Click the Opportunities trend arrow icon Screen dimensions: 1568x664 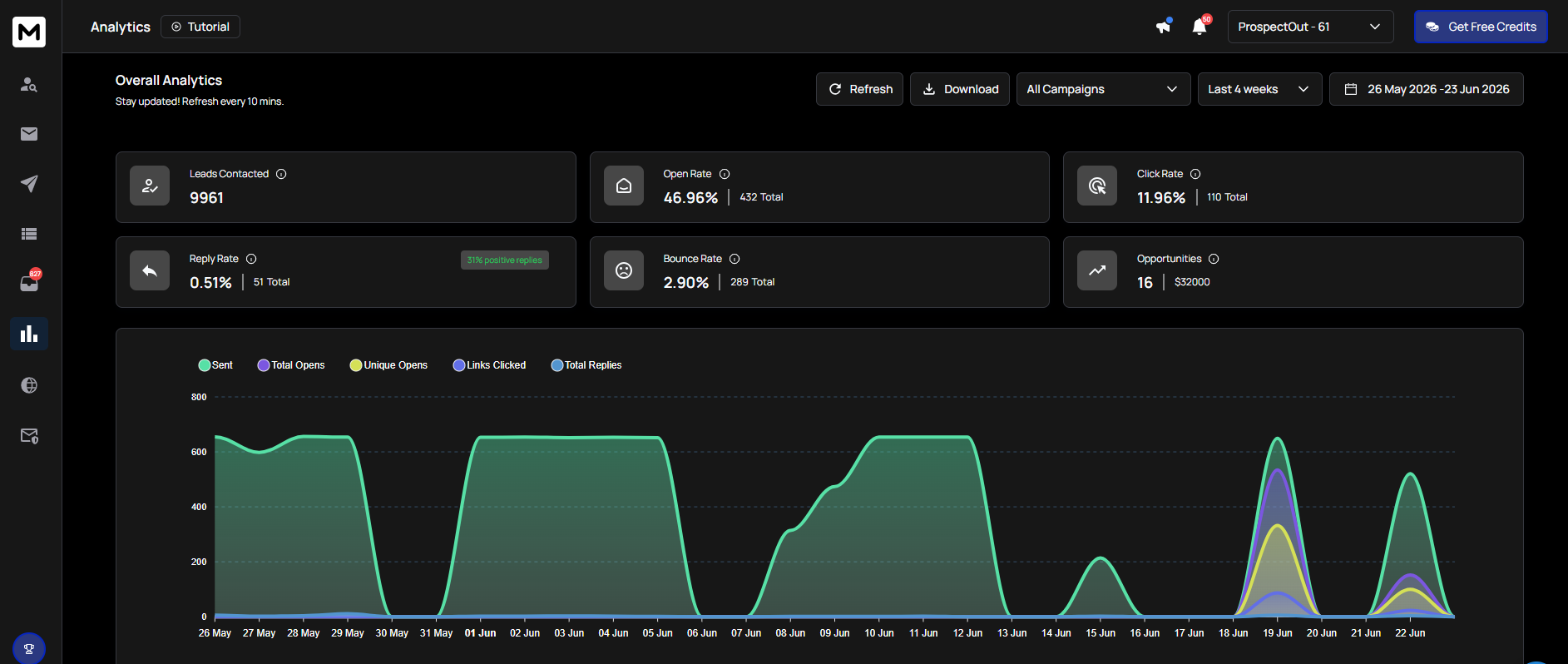coord(1097,270)
